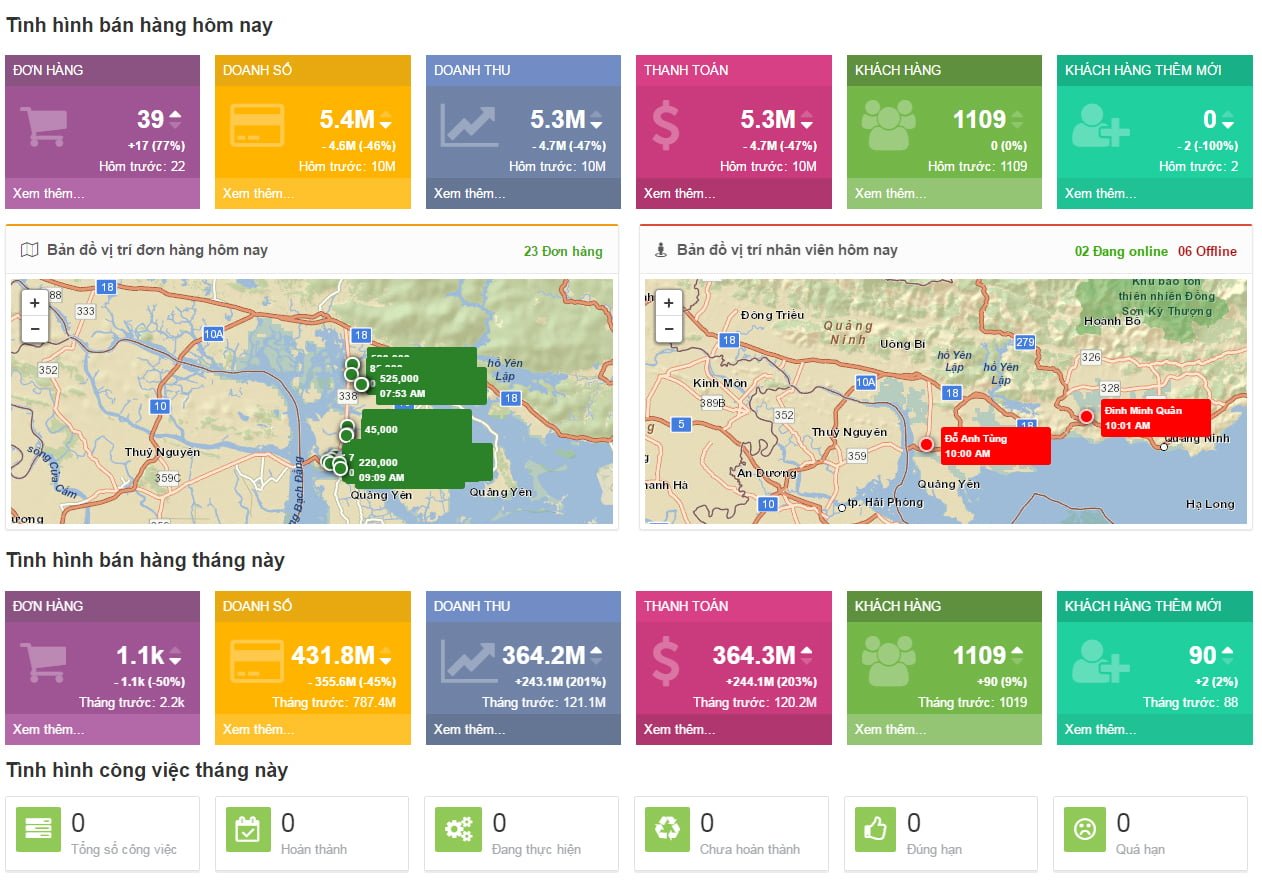Open Xem thêm in today's THANH TOÁN card
The width and height of the screenshot is (1262, 886).
pyautogui.click(x=680, y=193)
